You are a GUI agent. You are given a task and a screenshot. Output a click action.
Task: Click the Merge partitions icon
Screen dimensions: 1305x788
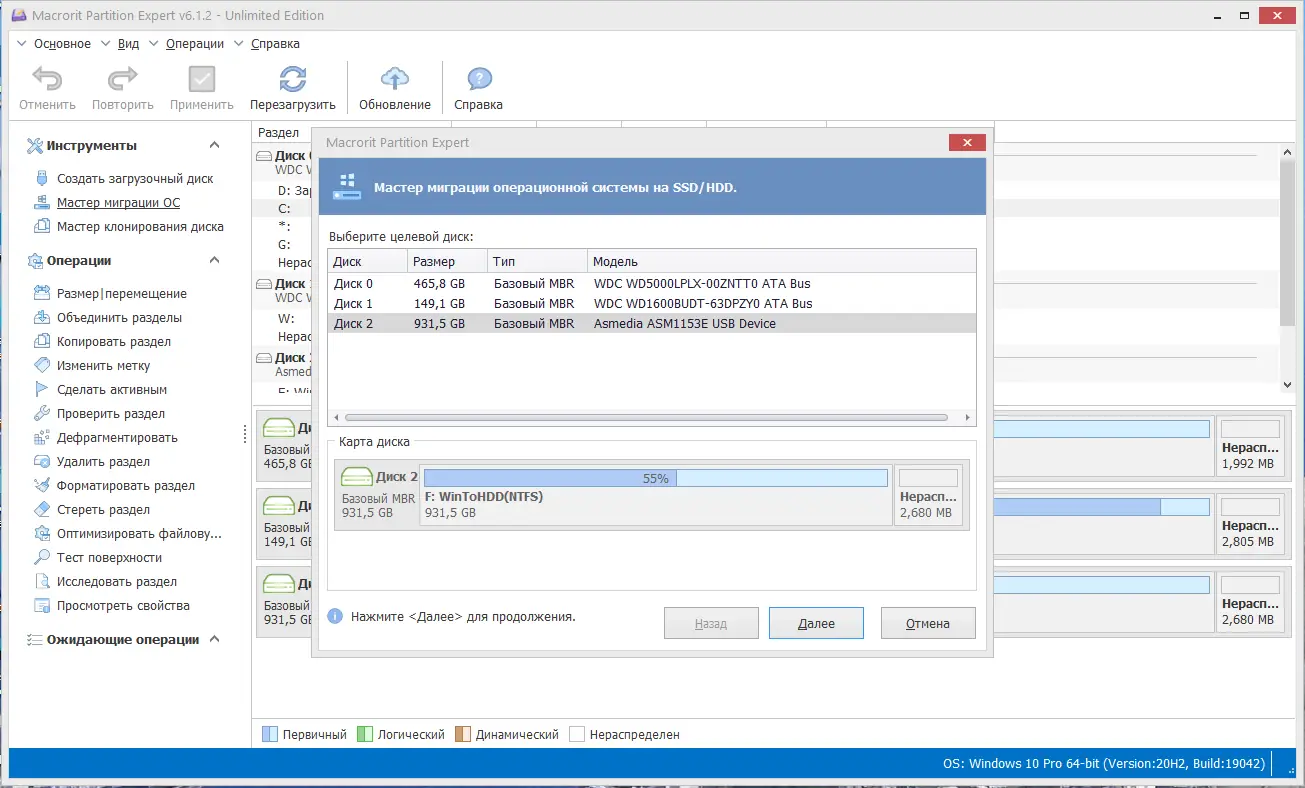pyautogui.click(x=41, y=318)
